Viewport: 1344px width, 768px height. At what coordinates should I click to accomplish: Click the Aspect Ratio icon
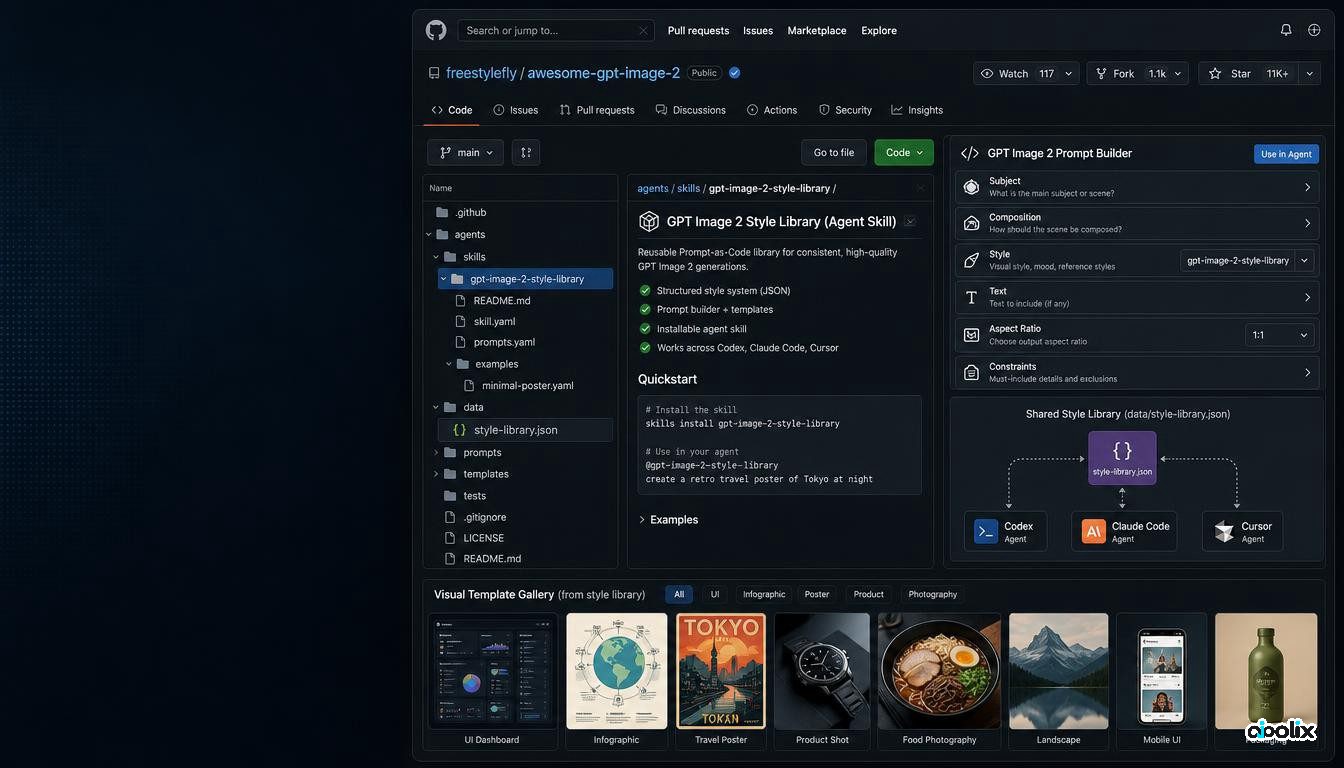(x=971, y=335)
